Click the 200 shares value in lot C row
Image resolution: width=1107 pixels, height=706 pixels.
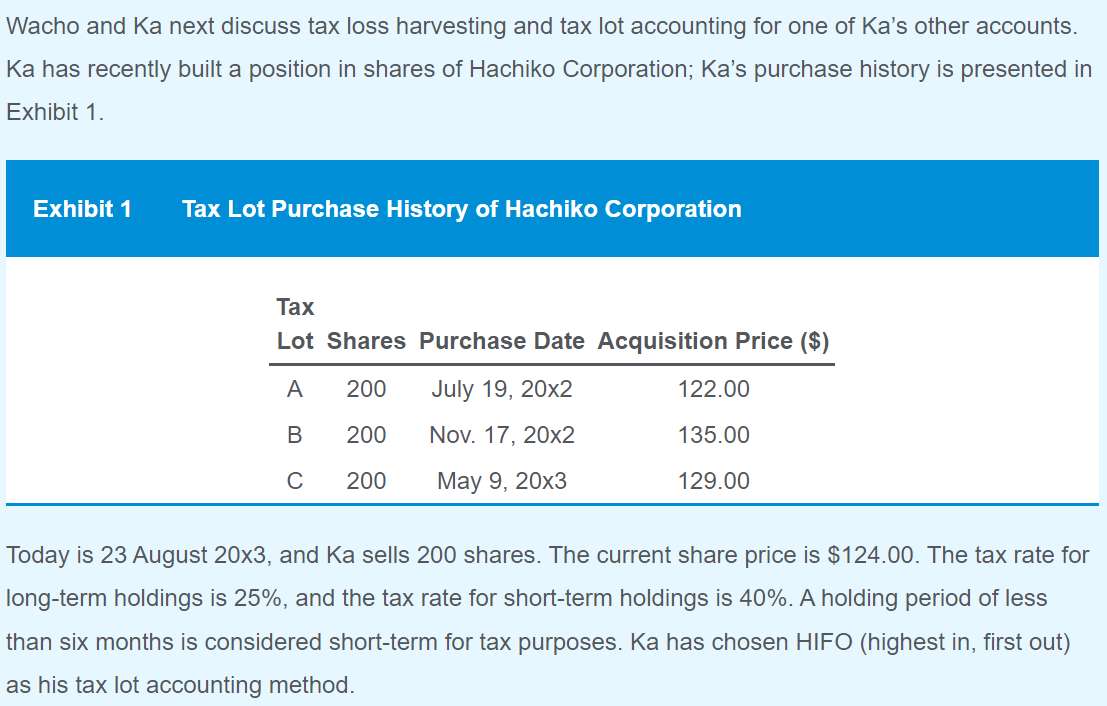(x=366, y=481)
